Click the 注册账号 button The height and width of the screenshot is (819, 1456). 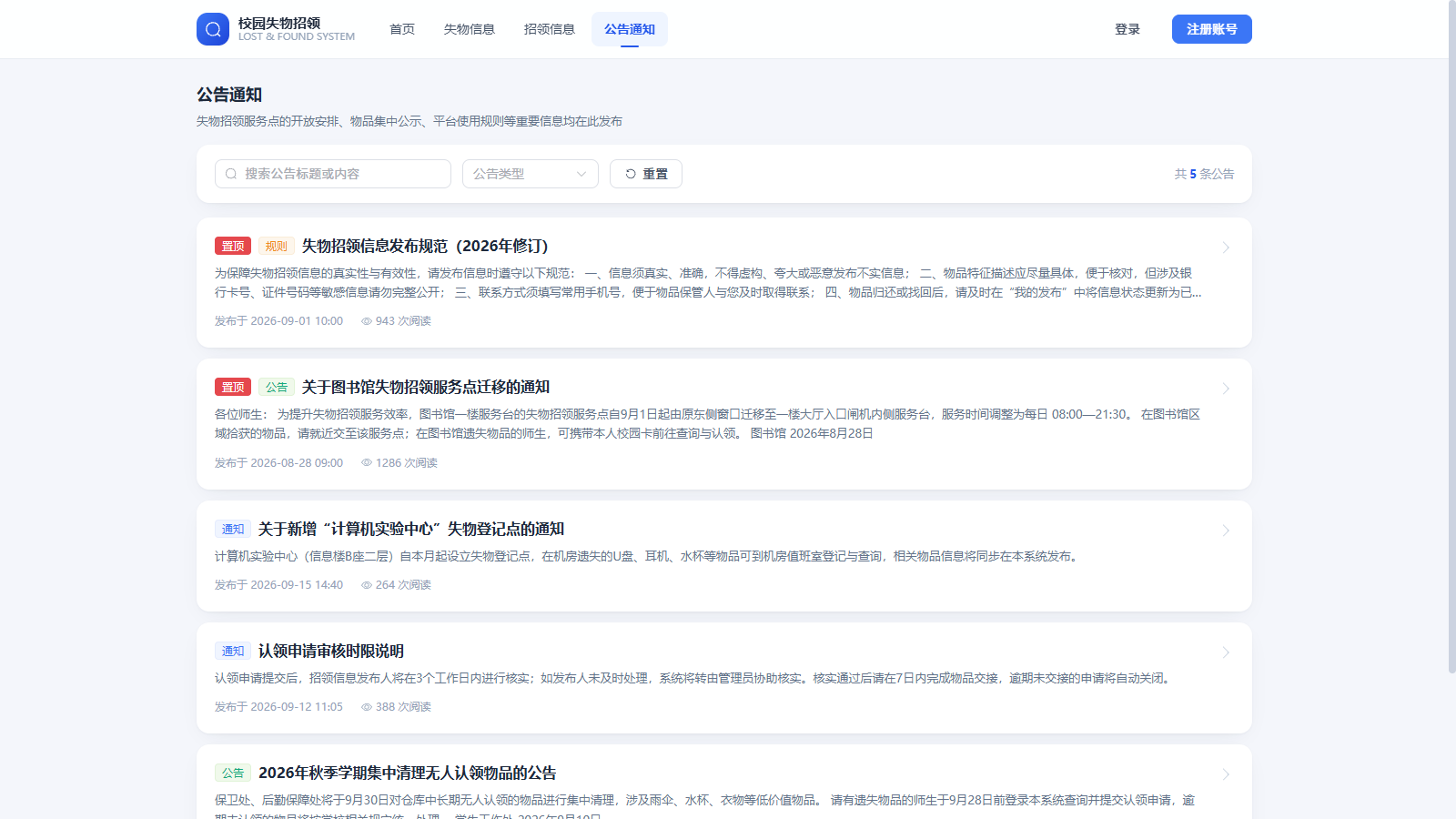pos(1212,29)
